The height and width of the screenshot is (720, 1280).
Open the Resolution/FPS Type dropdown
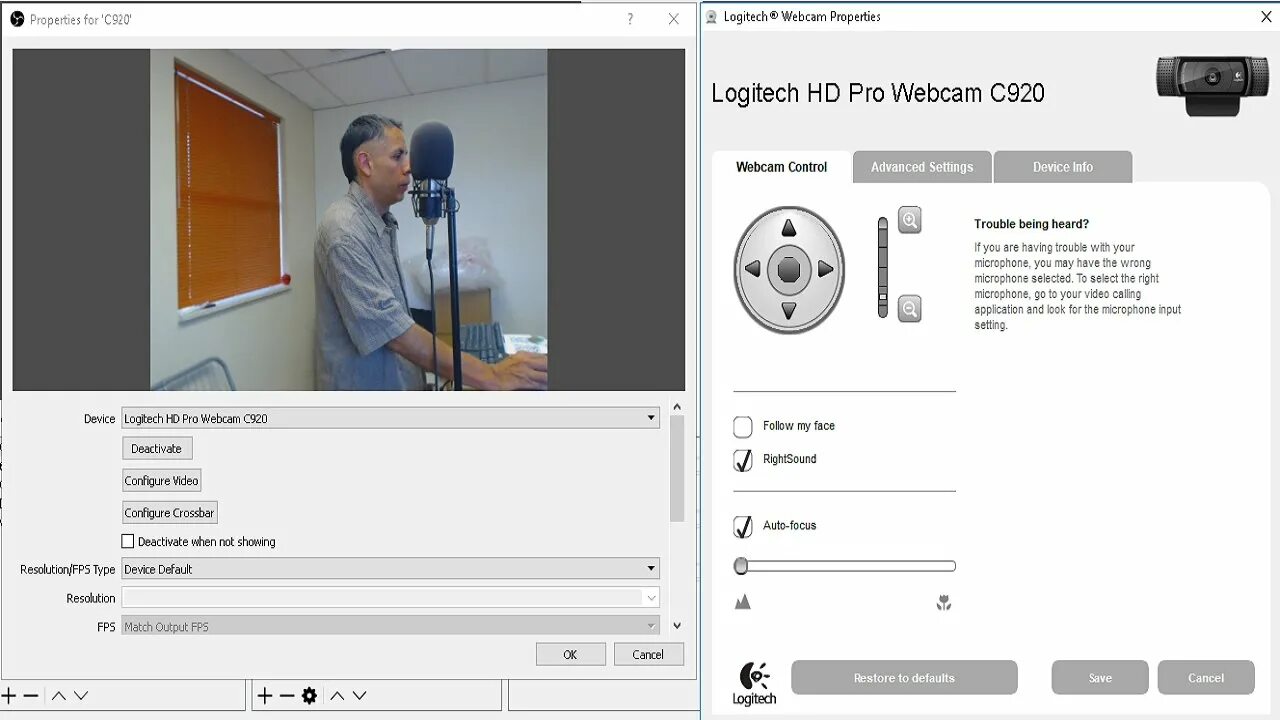pos(390,569)
